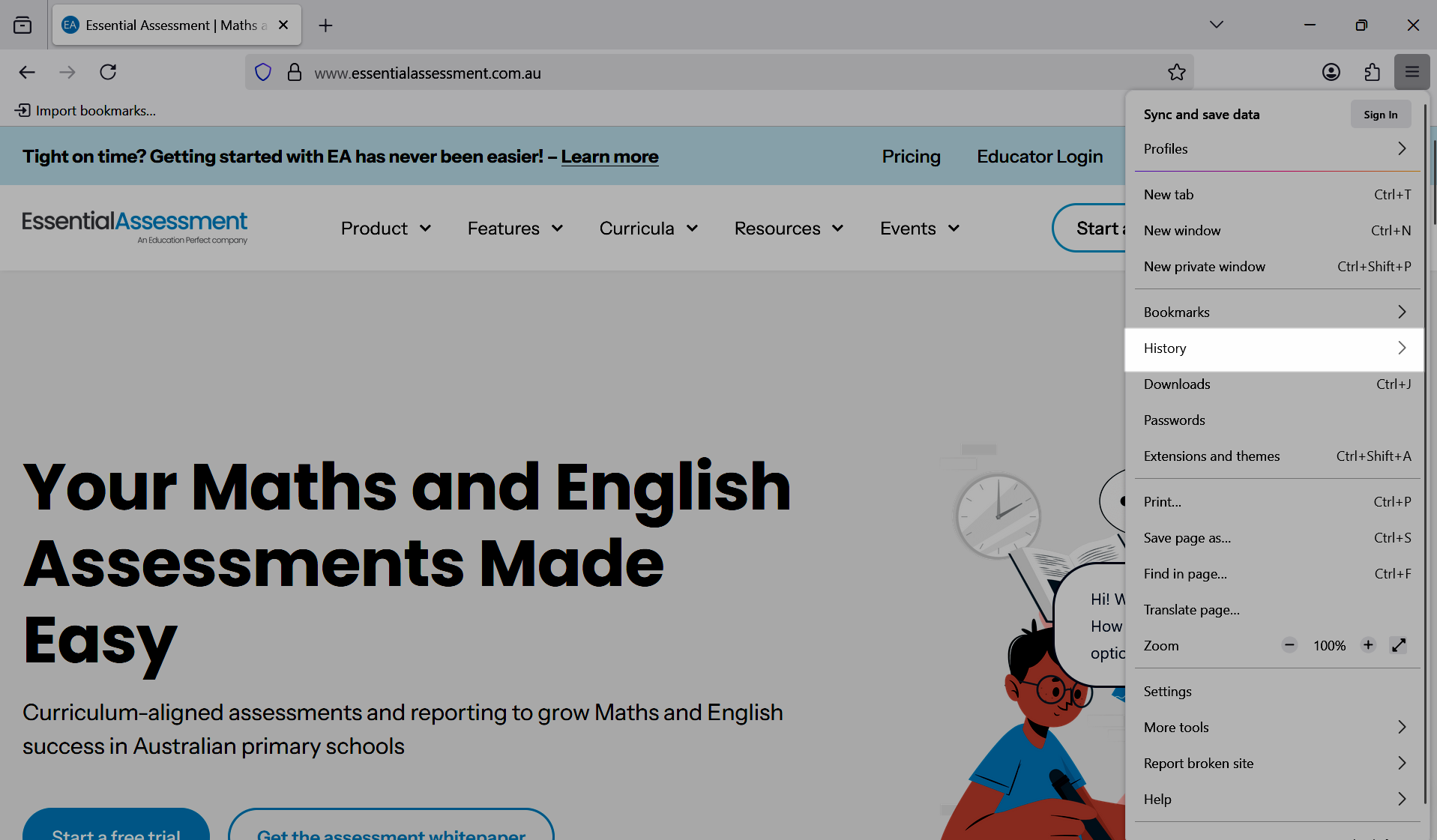Click the forward navigation arrow
This screenshot has height=840, width=1437.
67,73
